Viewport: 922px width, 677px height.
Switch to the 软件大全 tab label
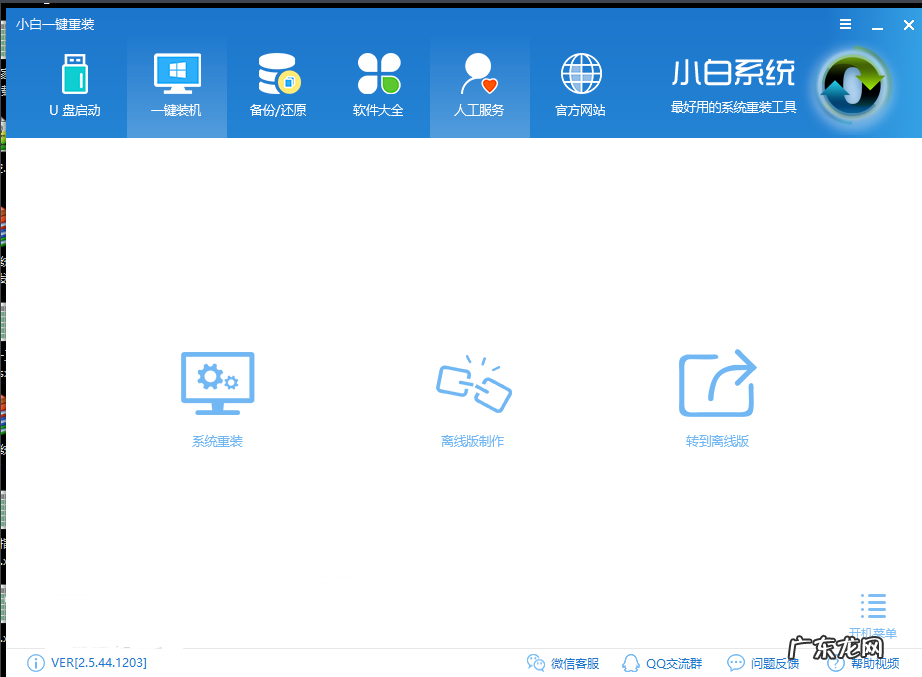tap(378, 111)
